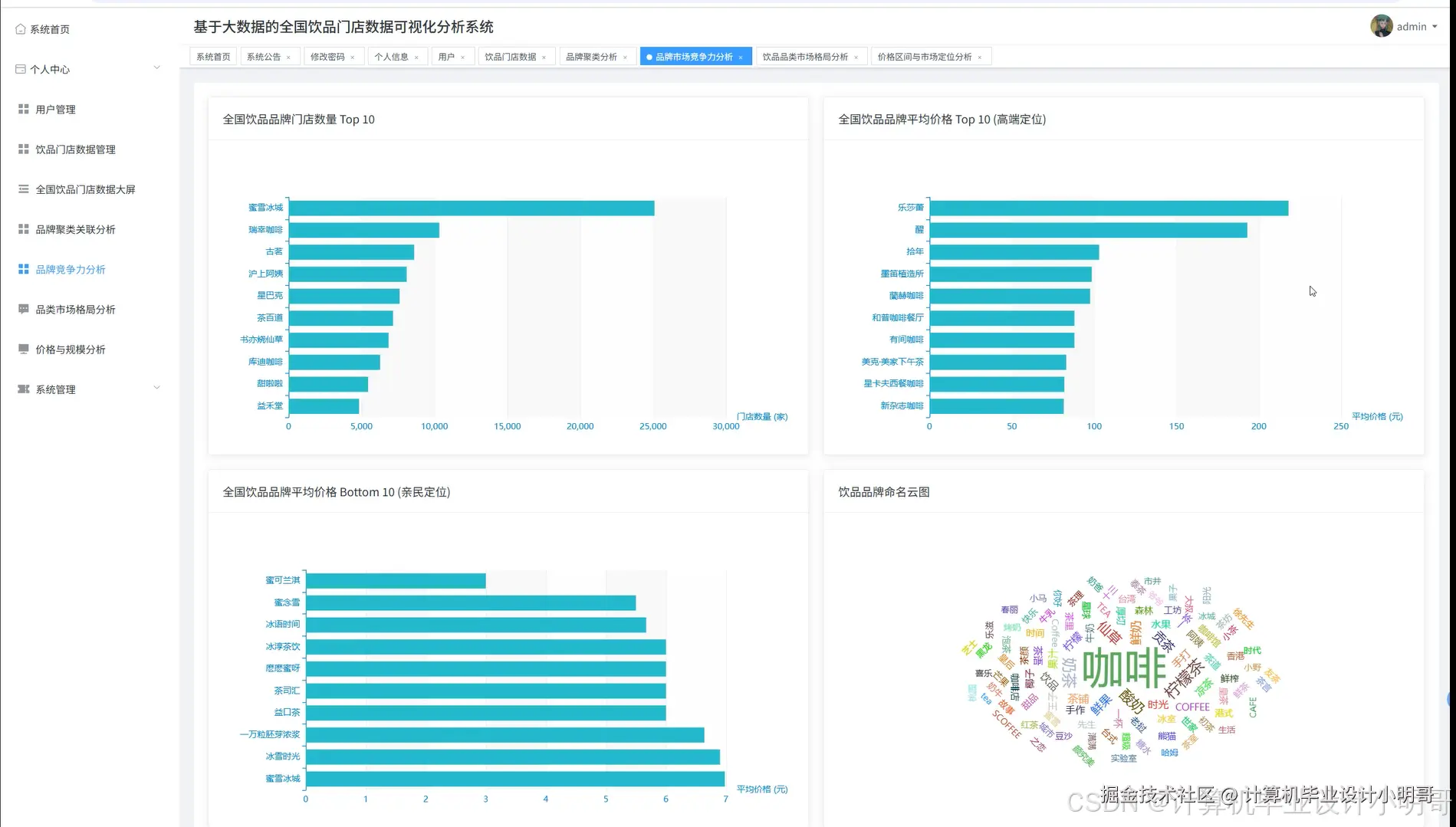Click the 瑞幸咖啡 bar in store count chart

pos(364,230)
